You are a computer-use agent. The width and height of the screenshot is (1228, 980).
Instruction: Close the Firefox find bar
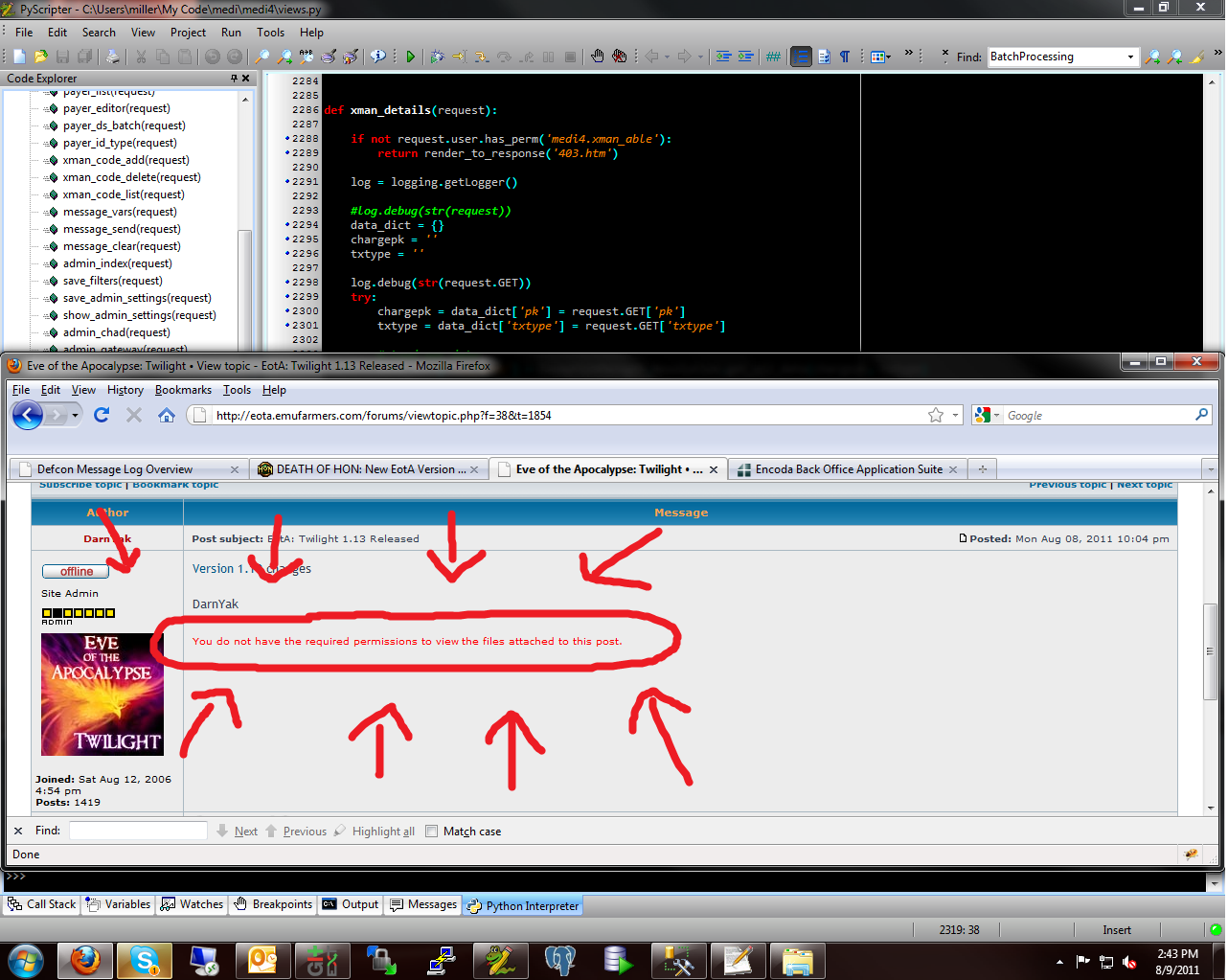pos(18,832)
